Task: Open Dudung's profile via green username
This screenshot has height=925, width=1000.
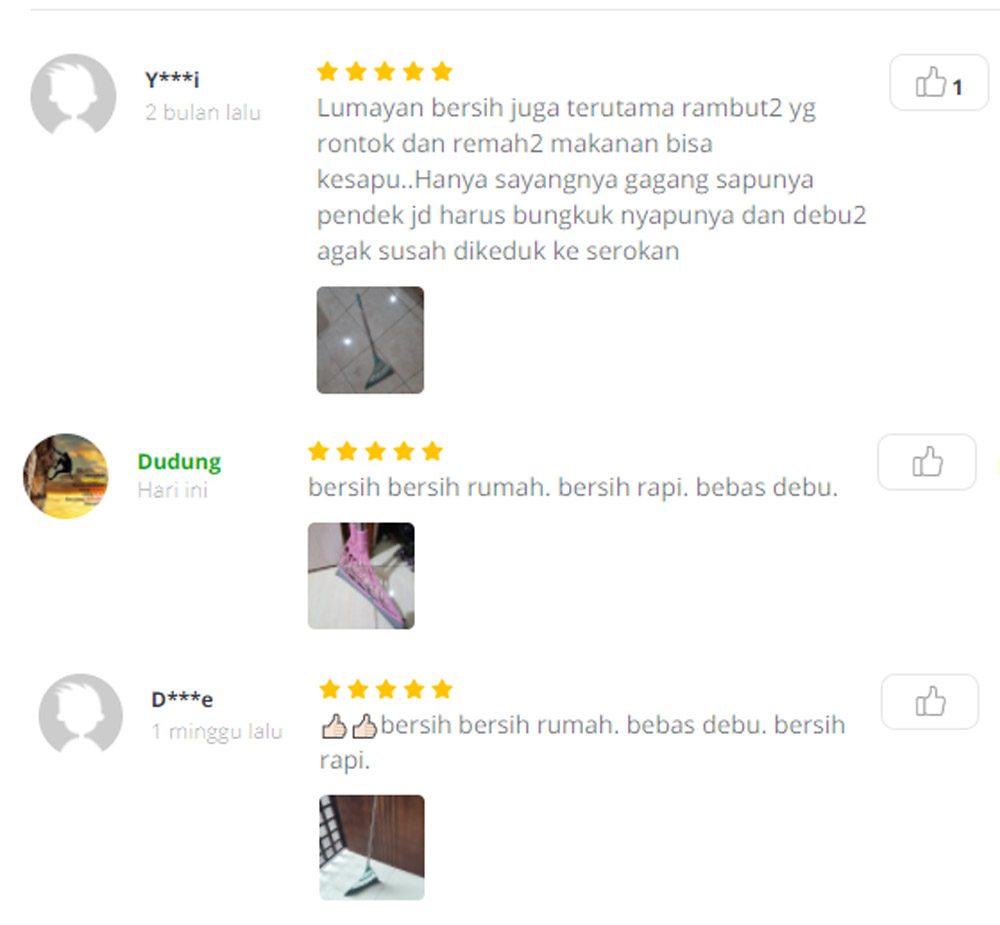Action: coord(179,461)
